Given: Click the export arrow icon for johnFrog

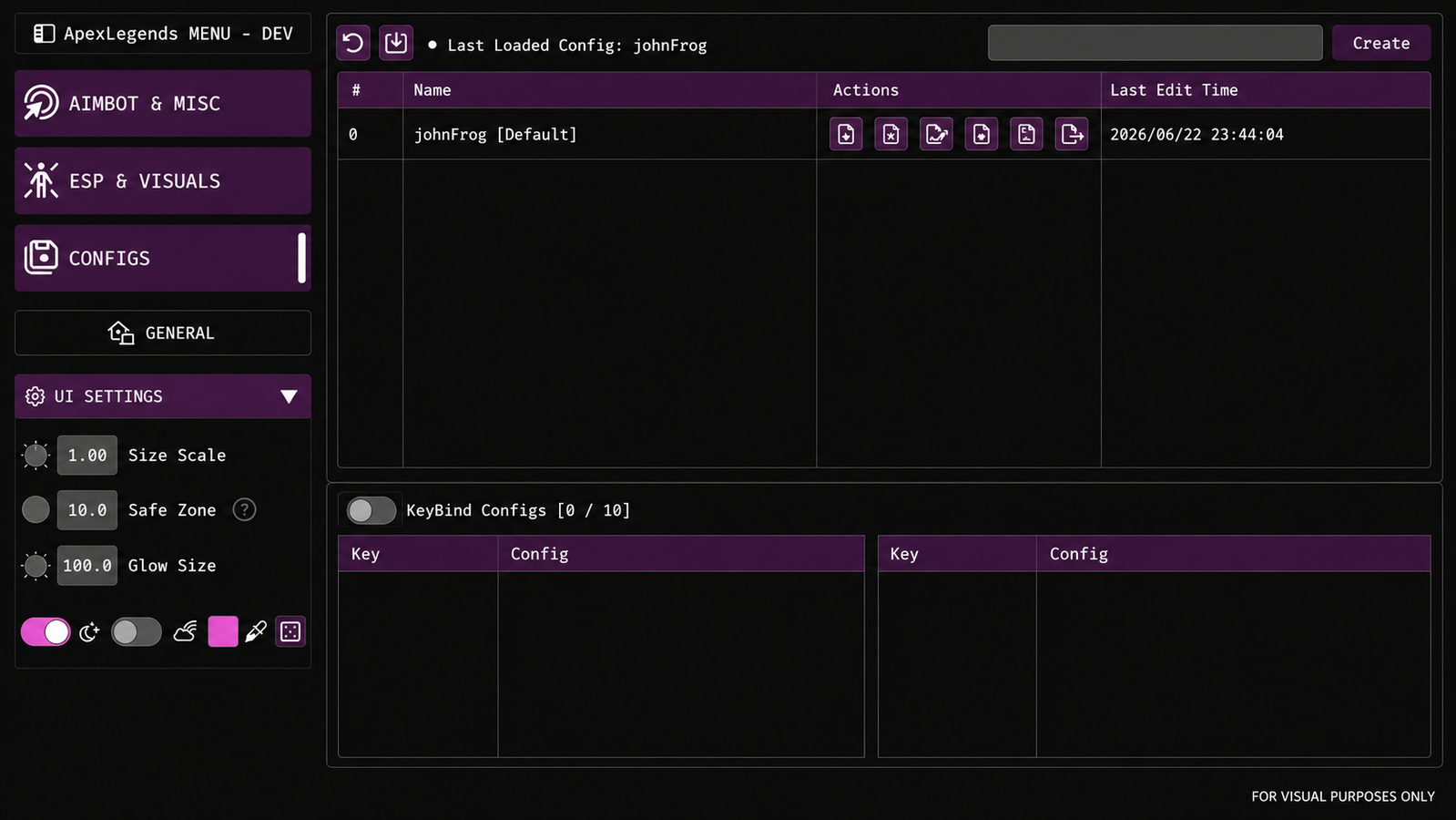Looking at the screenshot, I should pyautogui.click(x=1072, y=134).
